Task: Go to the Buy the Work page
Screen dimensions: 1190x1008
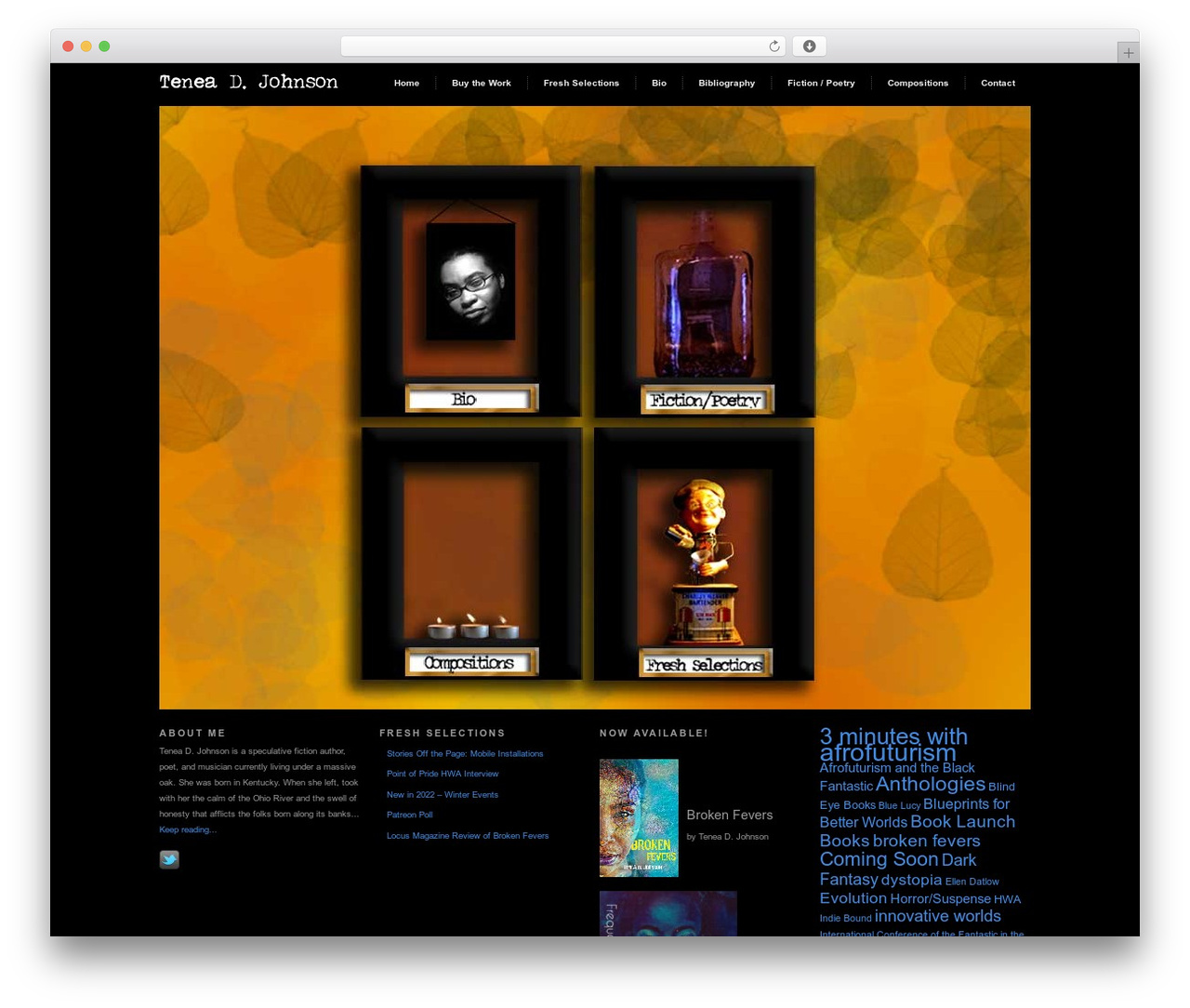Action: (x=482, y=83)
